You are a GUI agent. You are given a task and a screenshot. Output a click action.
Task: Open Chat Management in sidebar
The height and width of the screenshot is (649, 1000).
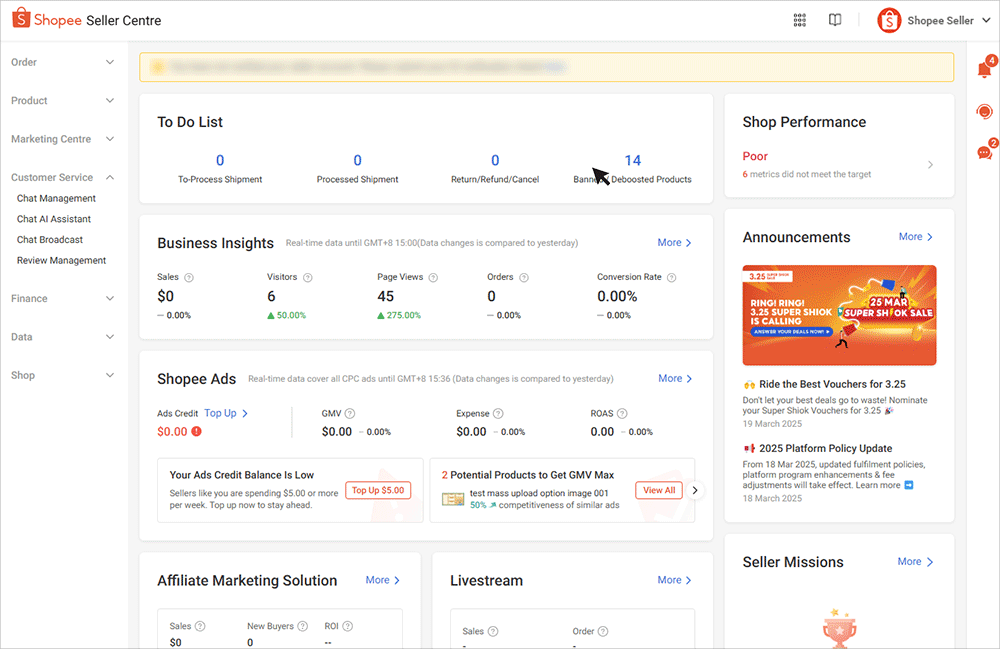point(56,198)
